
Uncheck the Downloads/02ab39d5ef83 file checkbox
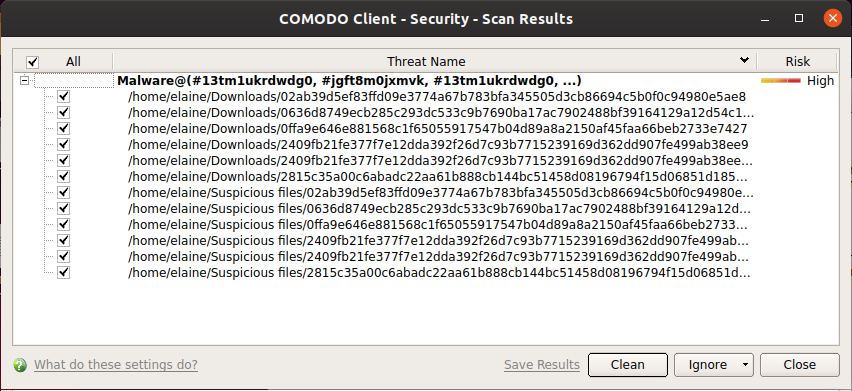[64, 97]
